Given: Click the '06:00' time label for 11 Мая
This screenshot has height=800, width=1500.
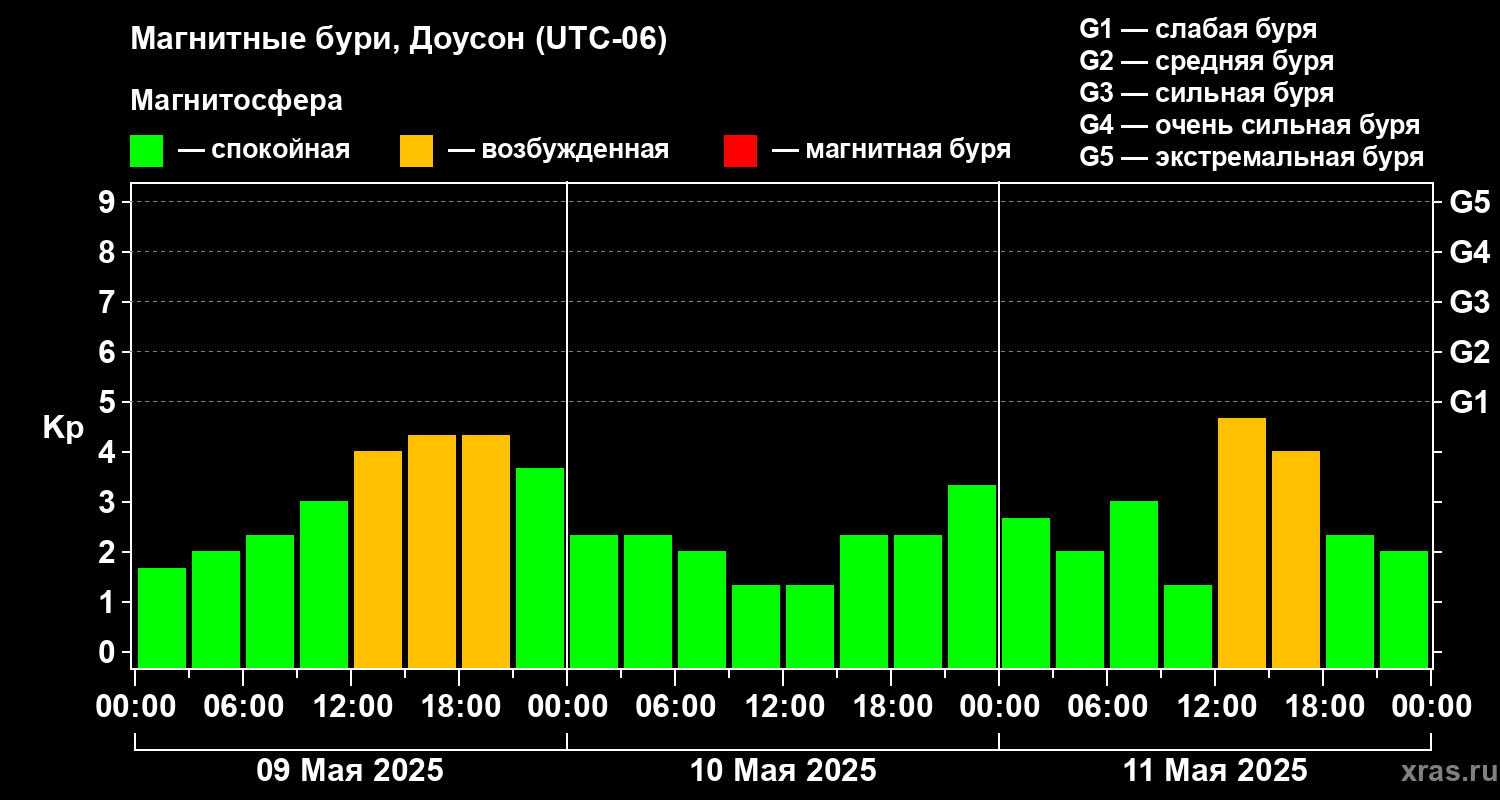Looking at the screenshot, I should [1107, 707].
